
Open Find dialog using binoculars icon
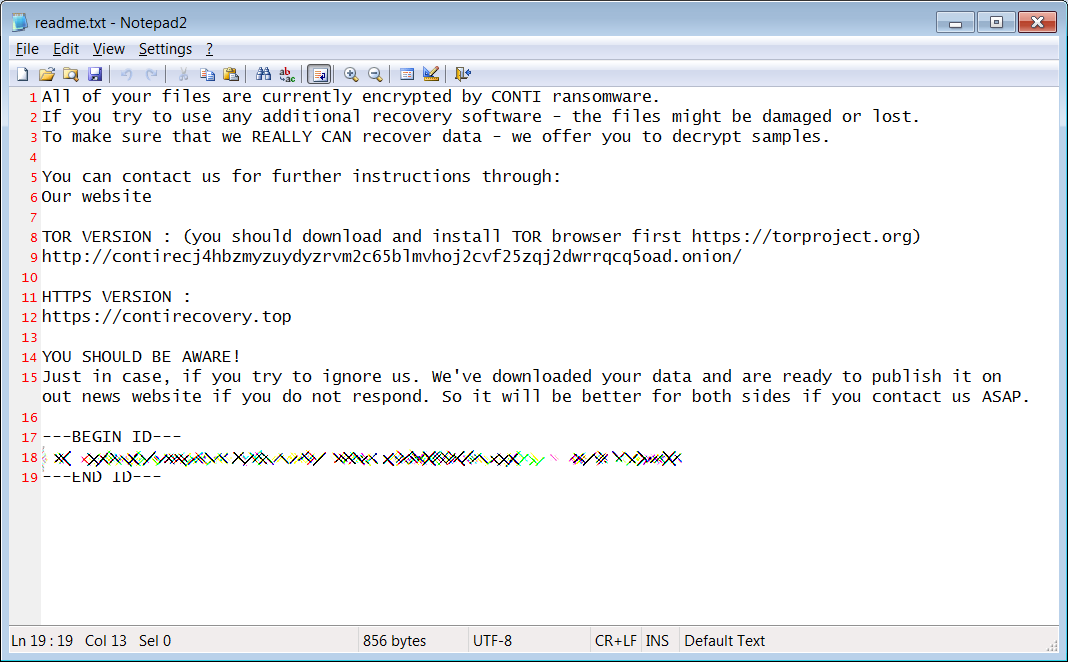262,74
